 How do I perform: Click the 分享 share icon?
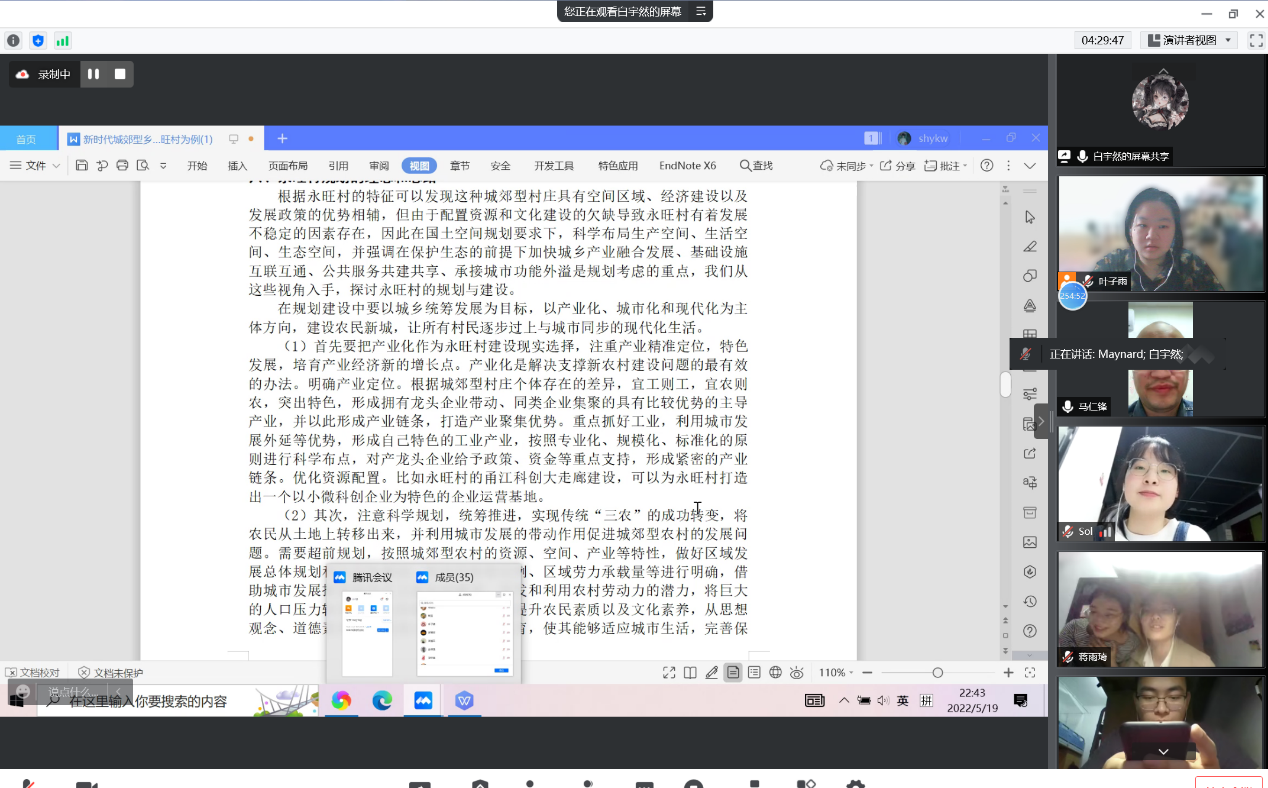(x=897, y=166)
